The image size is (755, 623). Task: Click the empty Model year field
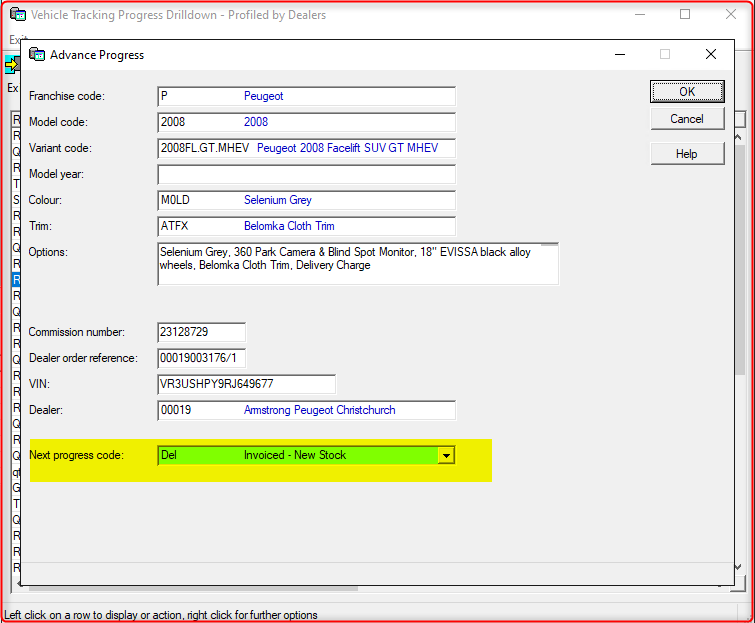pyautogui.click(x=306, y=174)
